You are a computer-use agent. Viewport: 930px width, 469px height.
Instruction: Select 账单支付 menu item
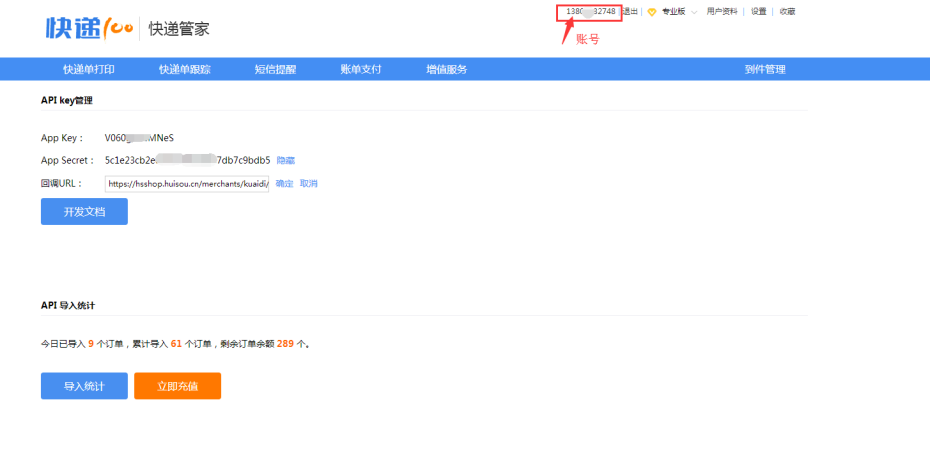[x=360, y=70]
